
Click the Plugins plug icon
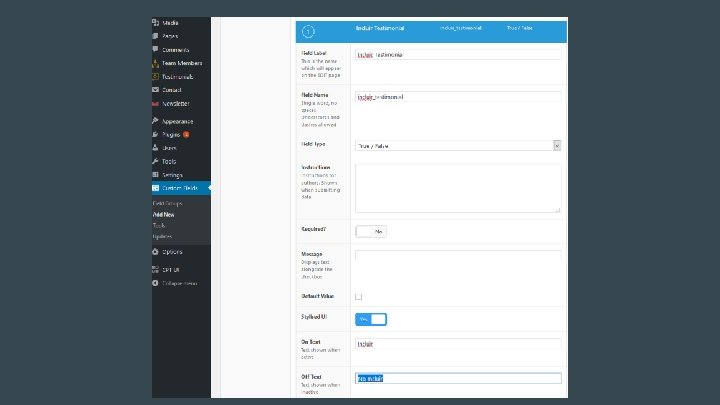point(156,135)
